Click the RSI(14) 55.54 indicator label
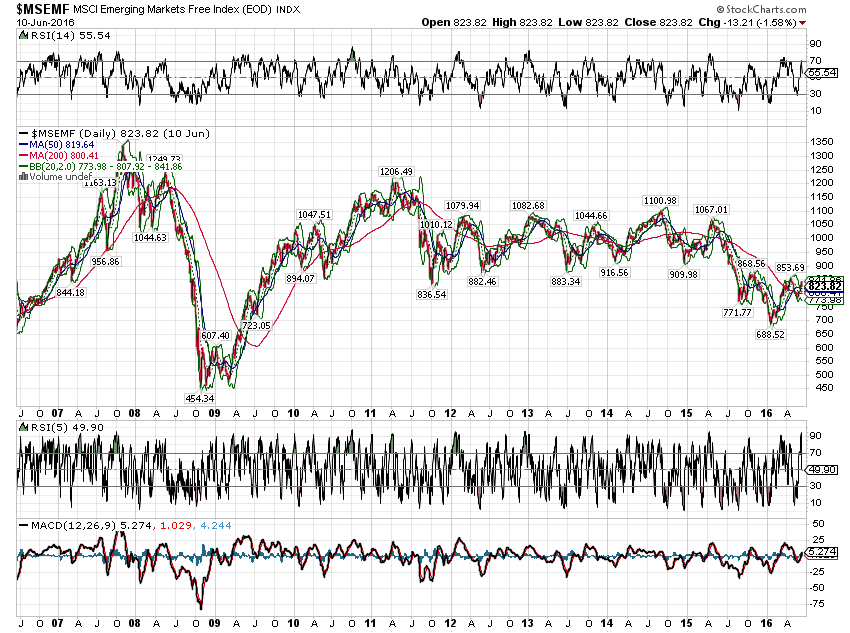The height and width of the screenshot is (633, 850). pyautogui.click(x=70, y=36)
